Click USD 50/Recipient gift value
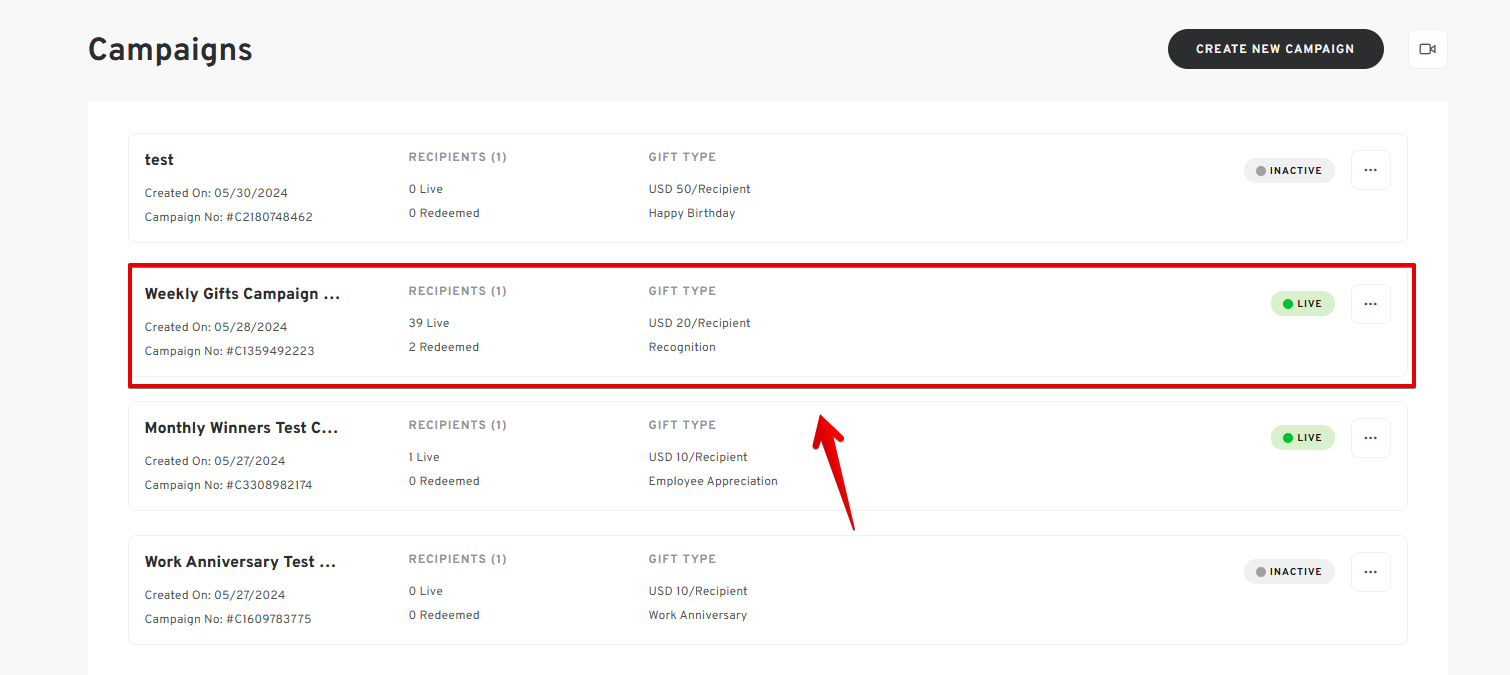 click(x=699, y=189)
